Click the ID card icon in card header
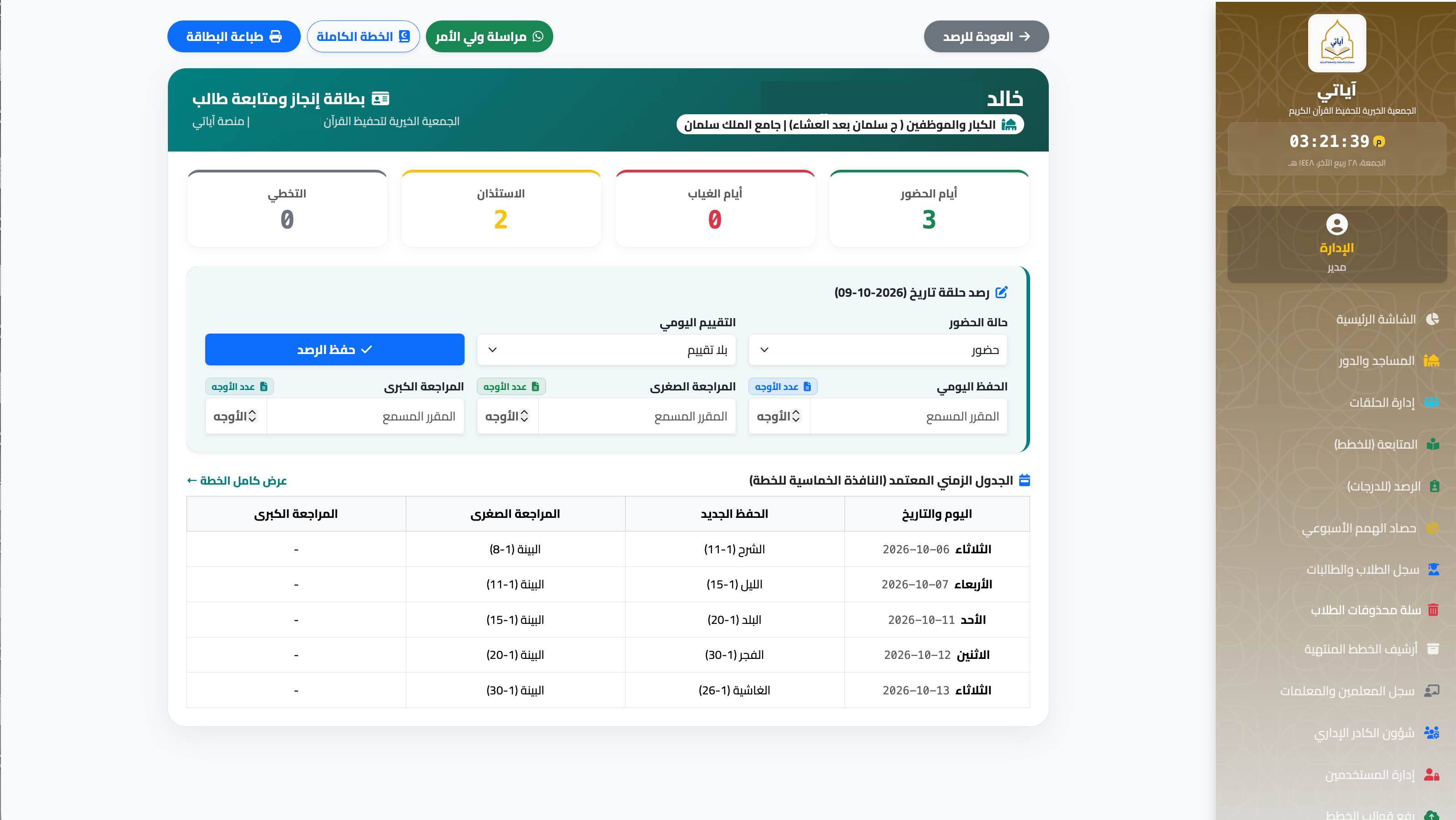 coord(380,99)
